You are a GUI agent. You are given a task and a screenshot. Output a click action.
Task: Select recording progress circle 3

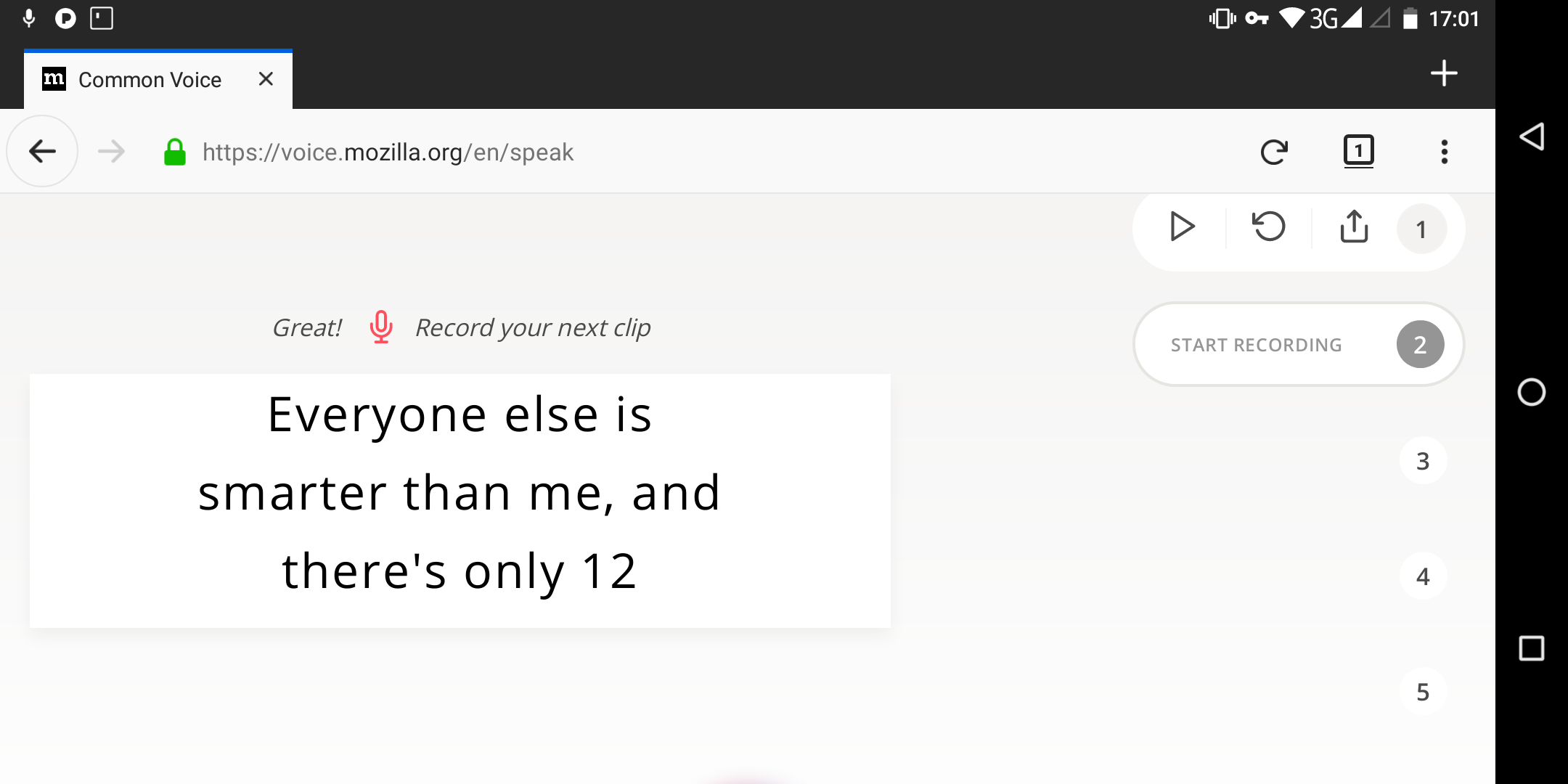point(1421,460)
